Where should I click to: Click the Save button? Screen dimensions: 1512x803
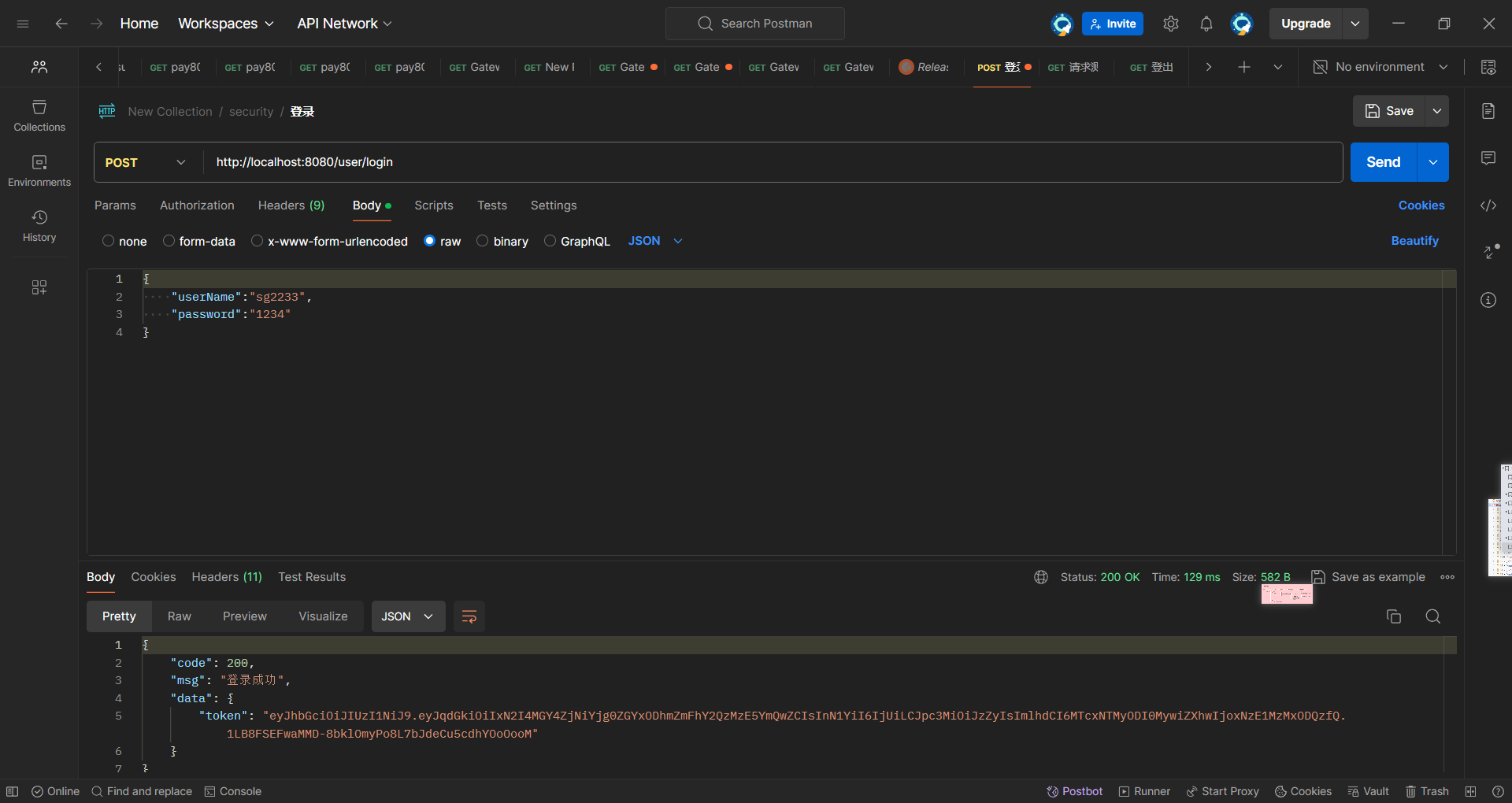pos(1390,111)
